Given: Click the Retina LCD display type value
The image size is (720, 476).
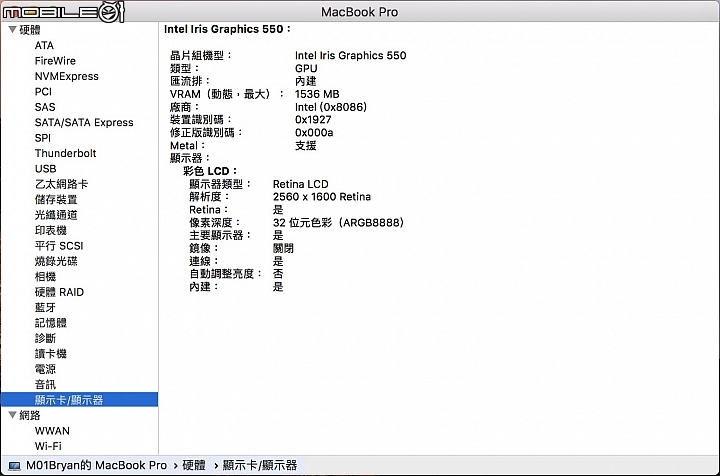Looking at the screenshot, I should pos(300,184).
